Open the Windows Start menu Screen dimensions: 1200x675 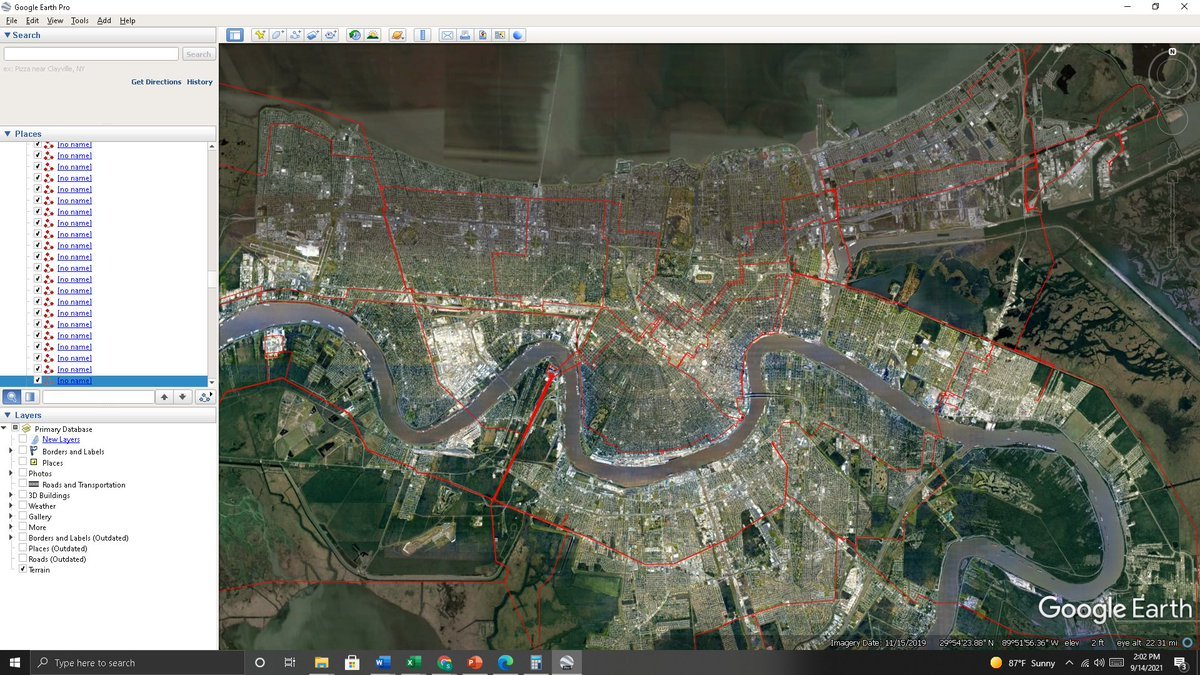coord(15,662)
